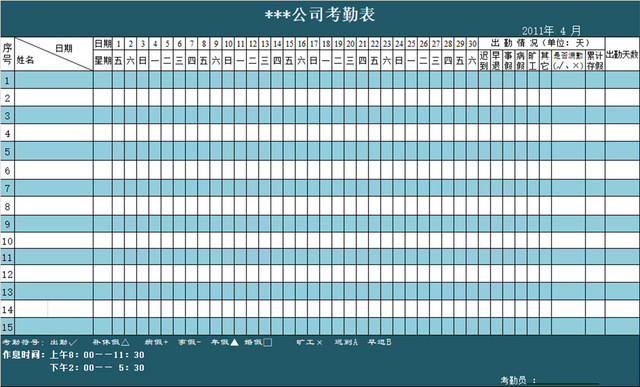Click the "出勤√" legend entry
640x387 pixels.
pos(64,343)
